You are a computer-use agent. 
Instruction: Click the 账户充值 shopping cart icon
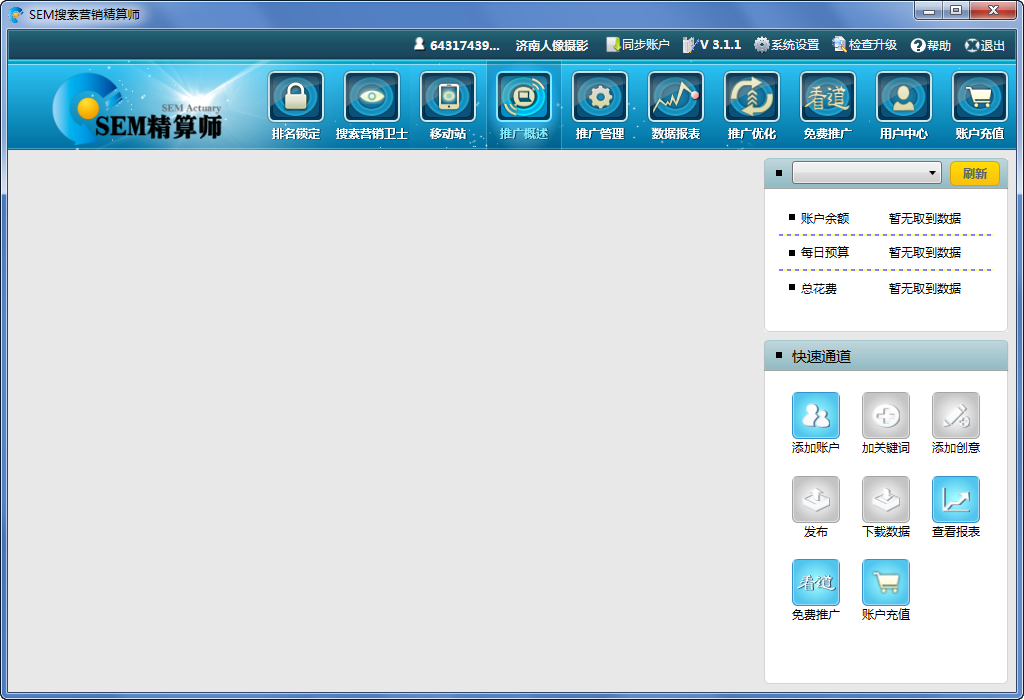pos(978,104)
